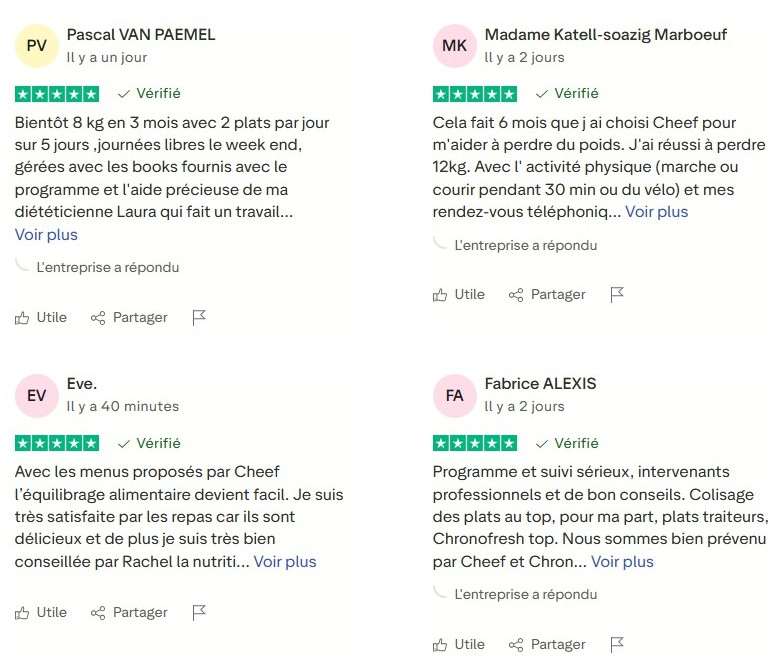Click share icon on Fabrice ALEXIS's review
The height and width of the screenshot is (672, 782).
tap(516, 645)
